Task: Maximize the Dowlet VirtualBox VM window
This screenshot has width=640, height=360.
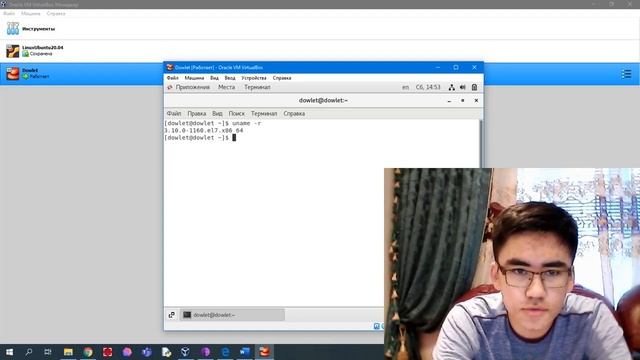Action: coord(456,67)
